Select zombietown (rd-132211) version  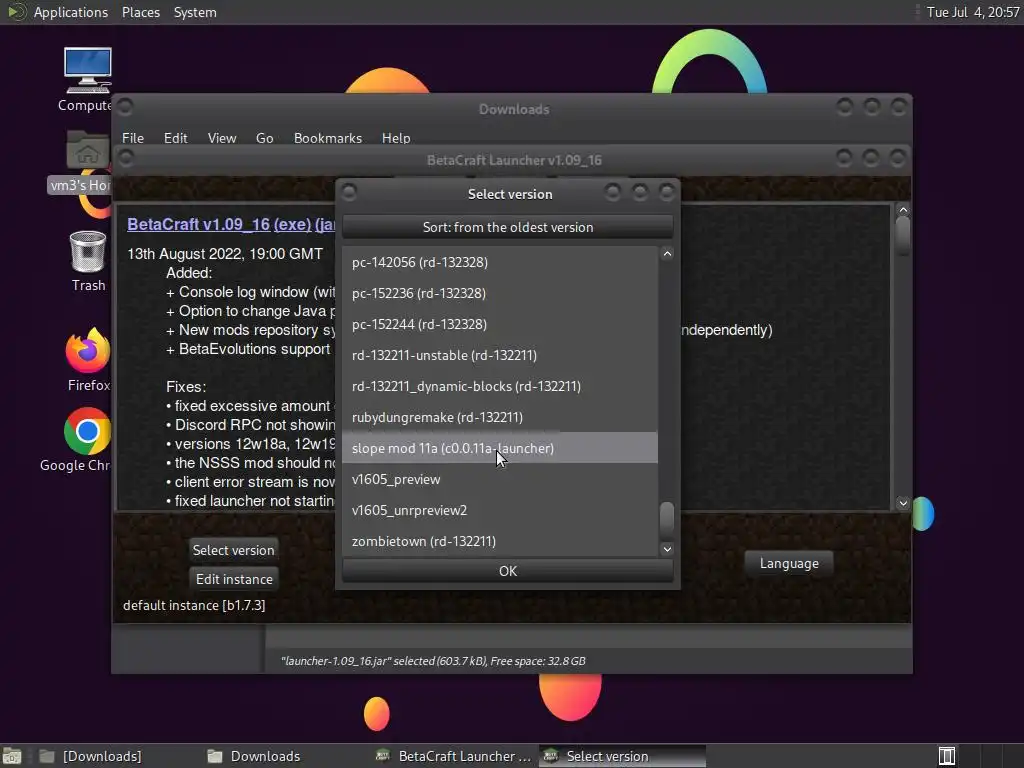[500, 541]
